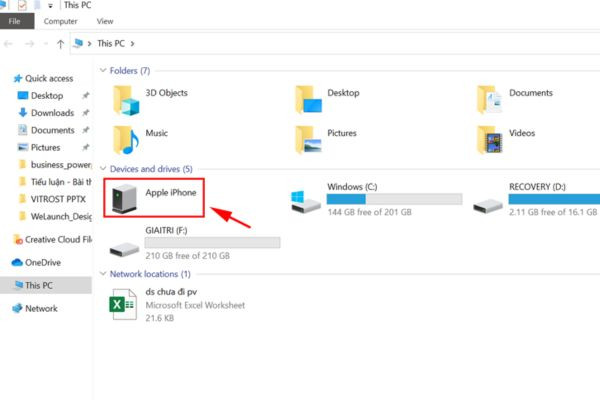Click the "210 GB free of 210 GB" text
This screenshot has height=400, width=600.
188,256
